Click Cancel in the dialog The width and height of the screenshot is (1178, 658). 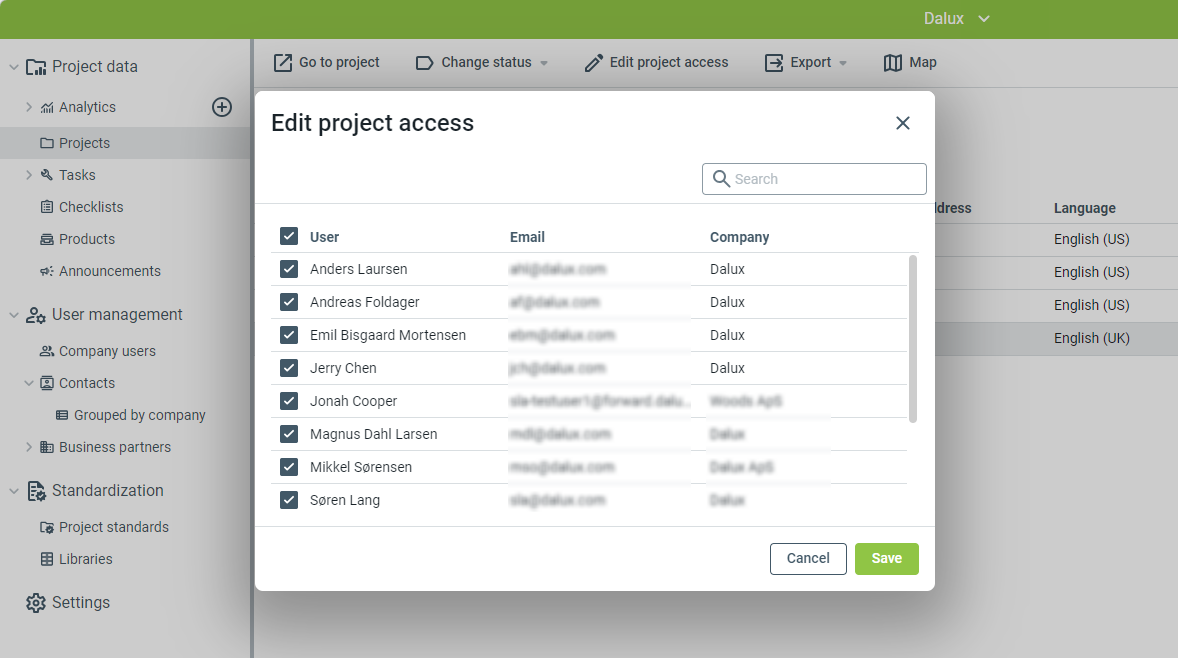coord(808,559)
